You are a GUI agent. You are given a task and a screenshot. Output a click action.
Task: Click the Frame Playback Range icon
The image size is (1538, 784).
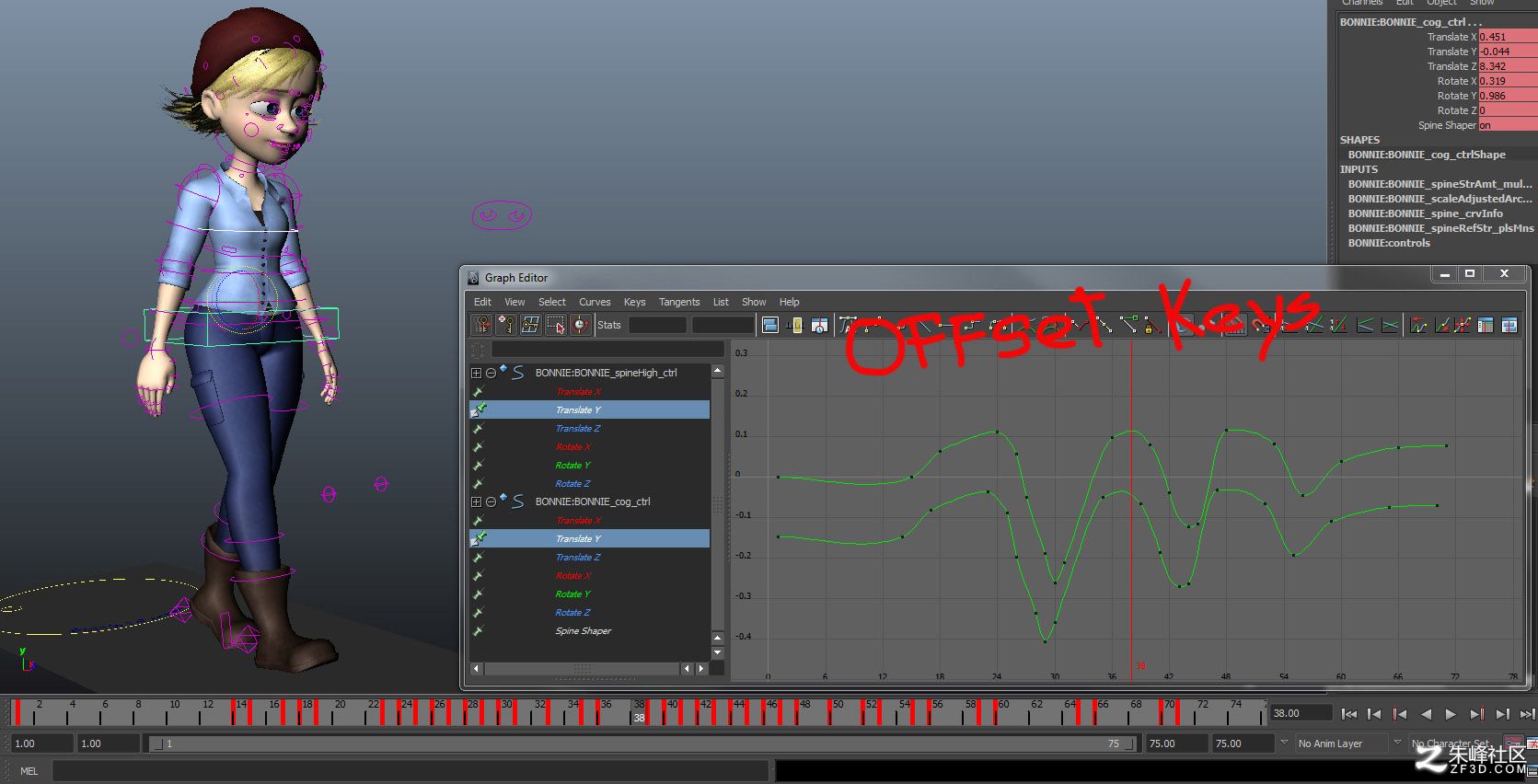click(x=795, y=325)
